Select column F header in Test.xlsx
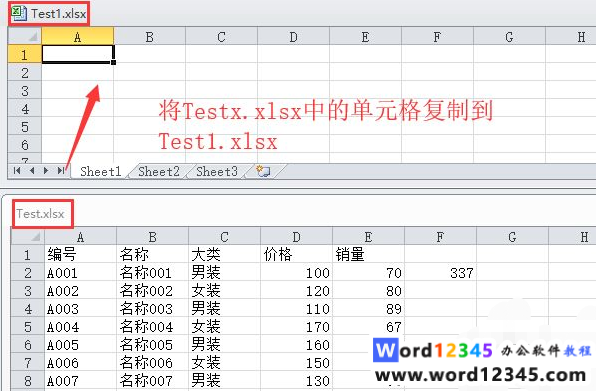This screenshot has width=596, height=391. tap(440, 237)
